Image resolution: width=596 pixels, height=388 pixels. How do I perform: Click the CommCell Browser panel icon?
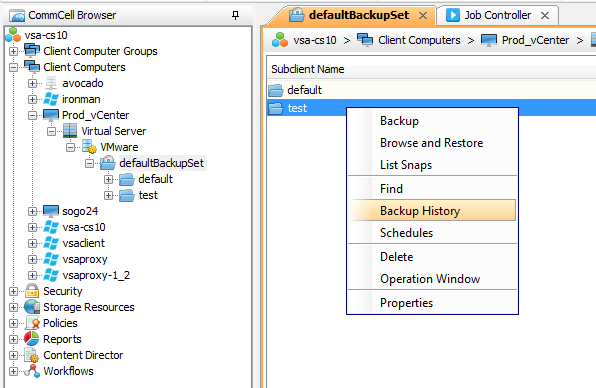coord(17,16)
